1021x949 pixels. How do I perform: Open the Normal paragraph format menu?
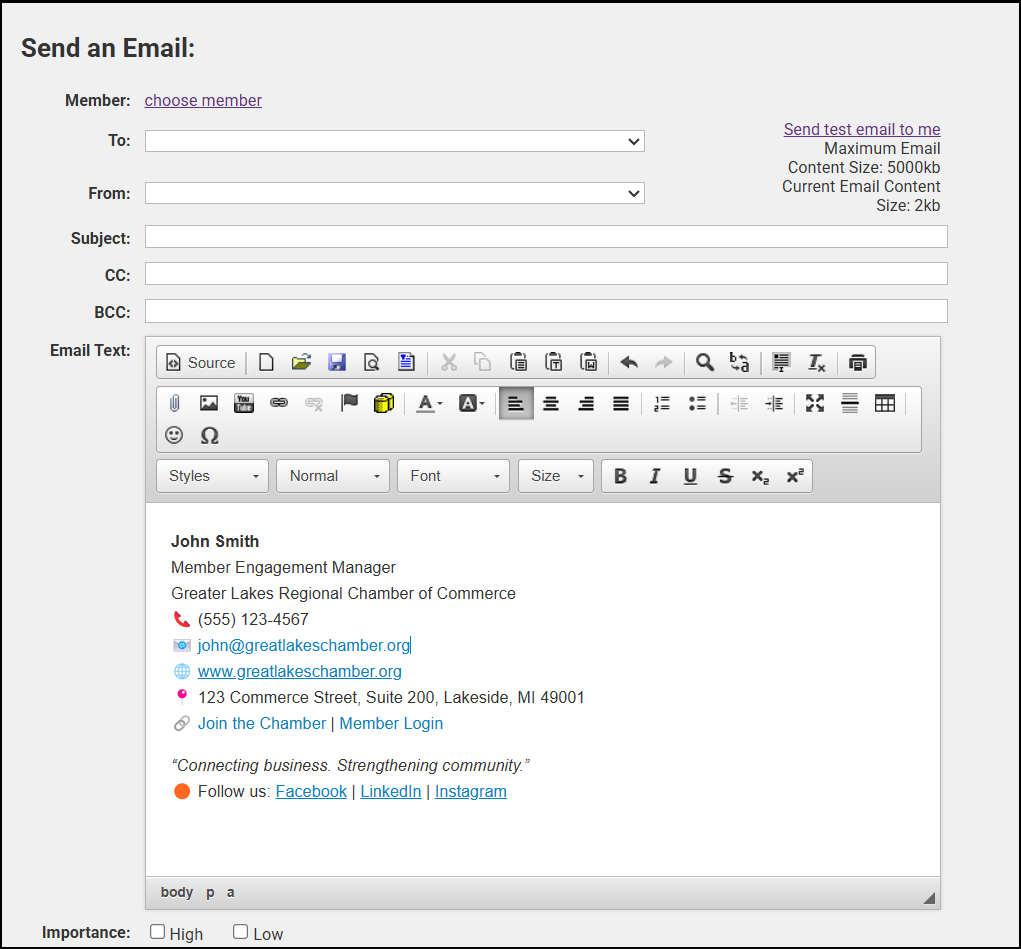coord(333,476)
